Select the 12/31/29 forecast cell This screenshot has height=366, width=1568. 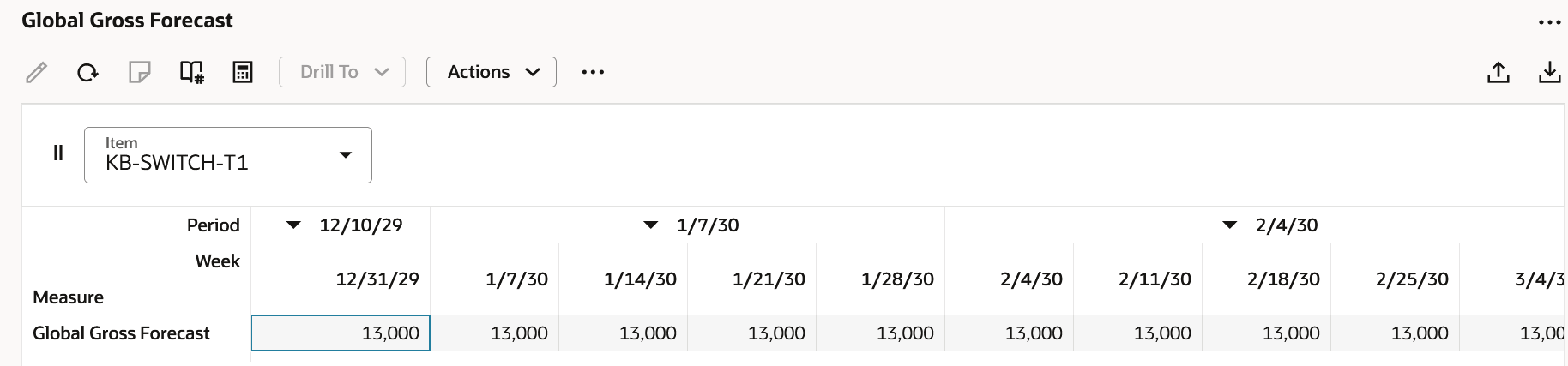341,333
